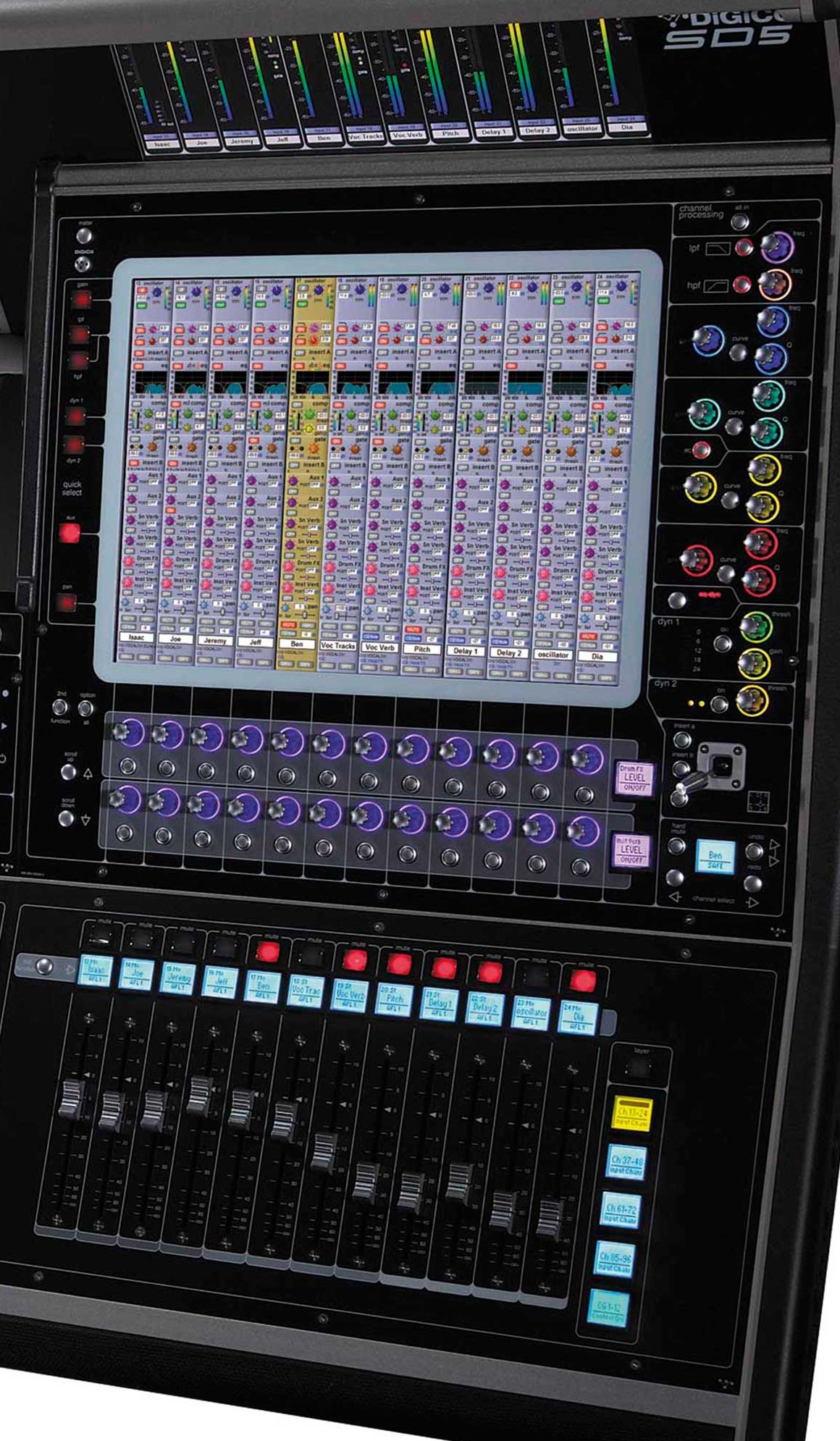This screenshot has height=1441, width=840.
Task: Tap the Drum FX LEVEL ON/OFF button
Action: coord(634,779)
